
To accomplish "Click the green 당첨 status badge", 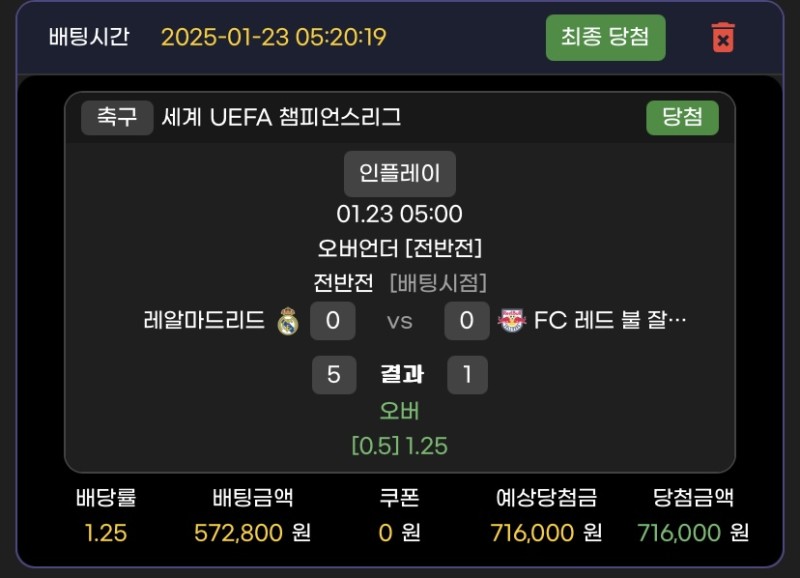I will pyautogui.click(x=682, y=117).
